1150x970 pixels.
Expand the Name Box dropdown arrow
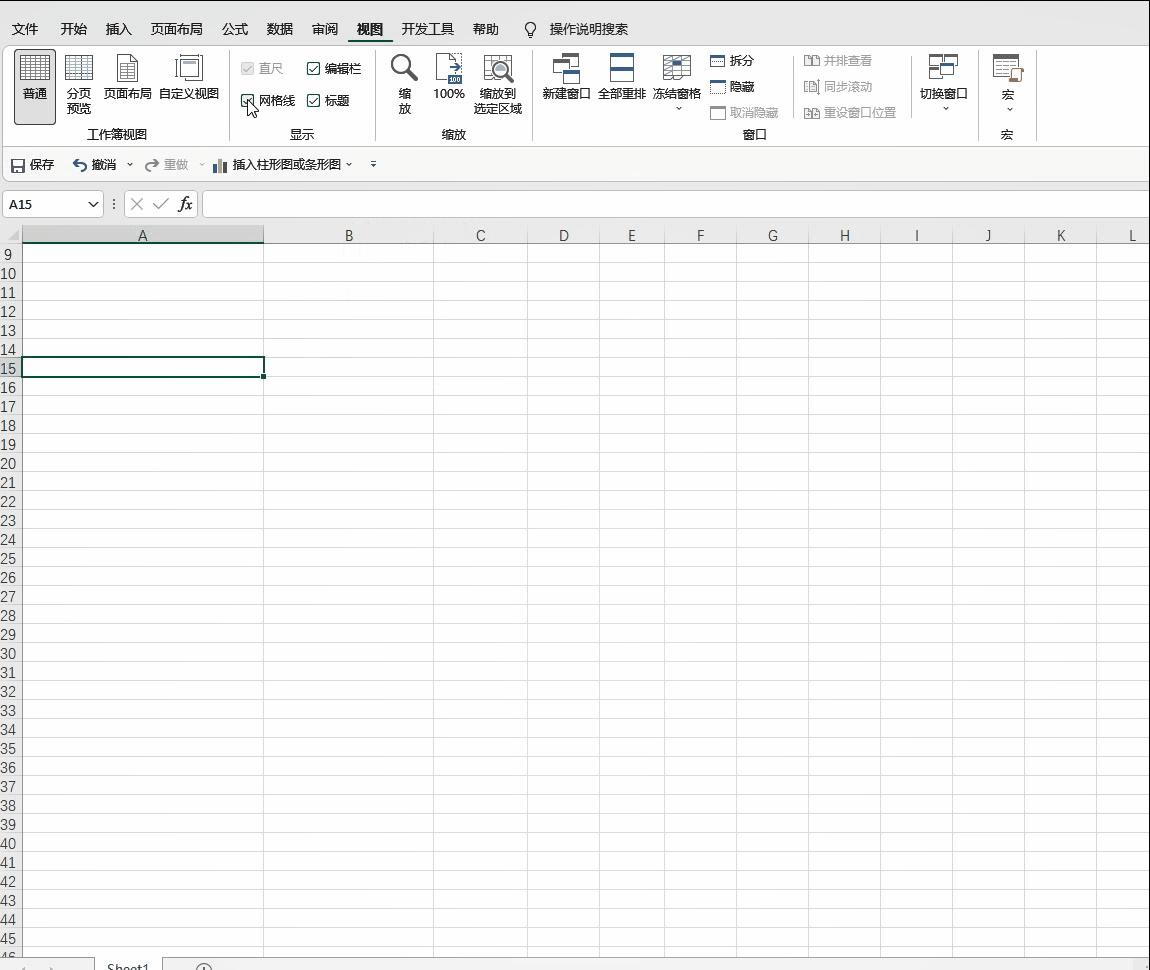coord(93,204)
